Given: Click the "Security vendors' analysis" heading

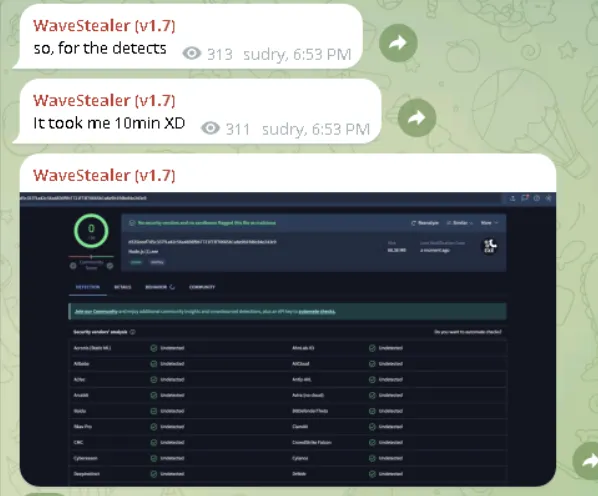Looking at the screenshot, I should pos(100,332).
